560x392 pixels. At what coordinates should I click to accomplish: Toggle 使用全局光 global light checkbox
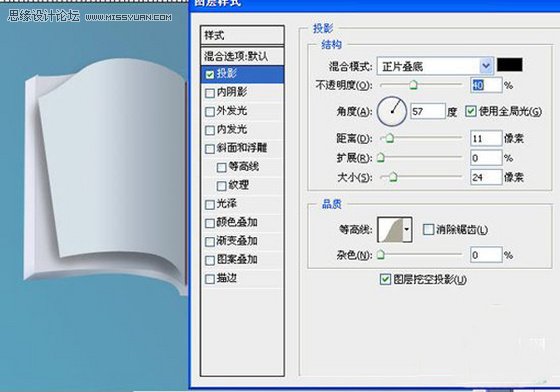(471, 111)
